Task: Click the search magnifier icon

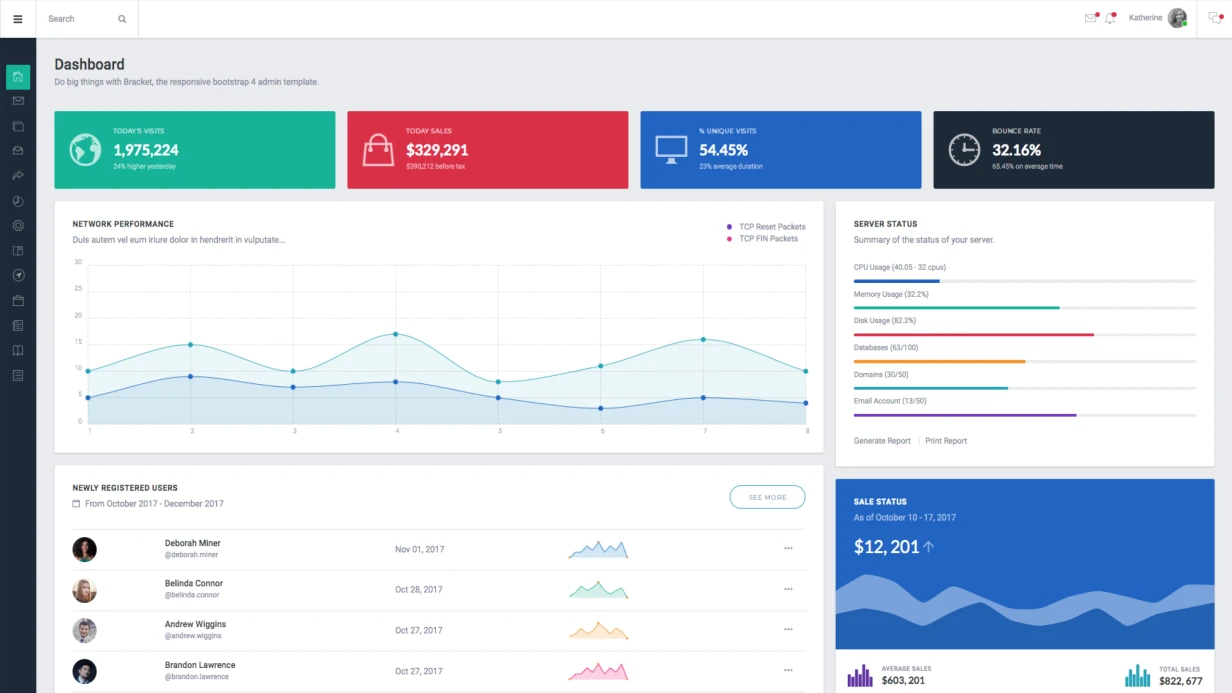Action: (122, 19)
